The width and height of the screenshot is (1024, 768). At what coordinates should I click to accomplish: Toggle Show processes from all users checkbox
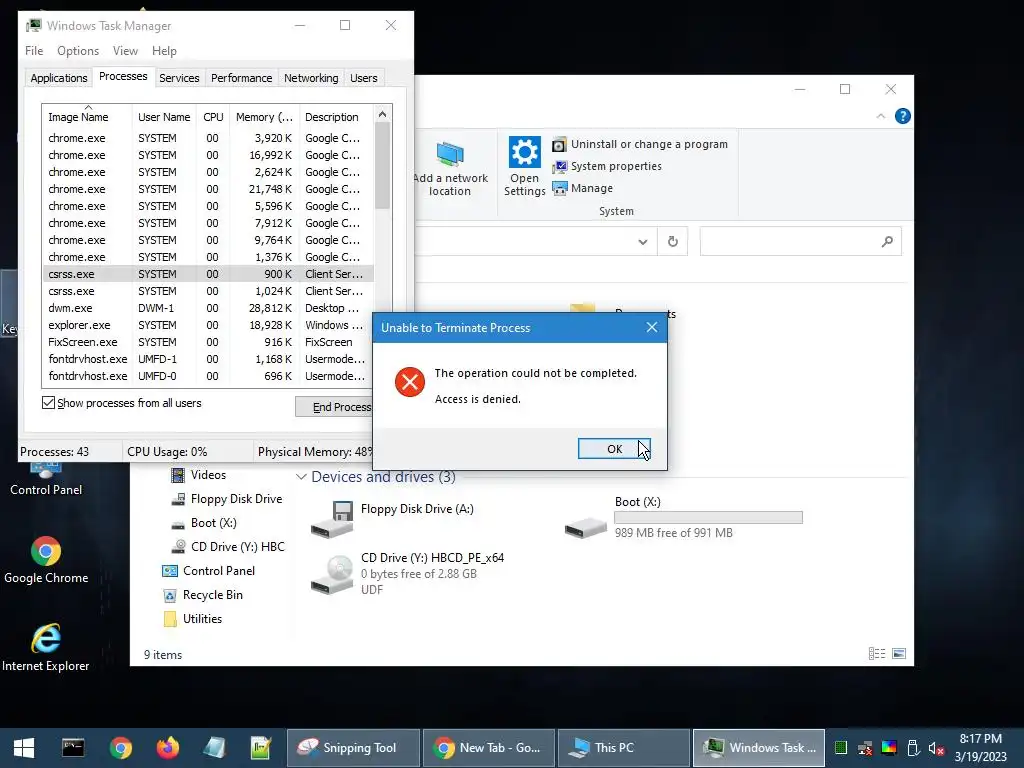pyautogui.click(x=48, y=403)
